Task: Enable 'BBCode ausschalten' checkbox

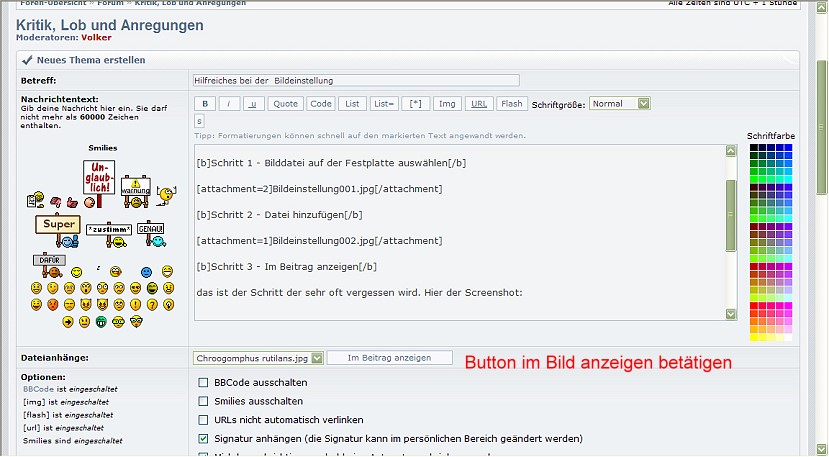Action: click(203, 382)
